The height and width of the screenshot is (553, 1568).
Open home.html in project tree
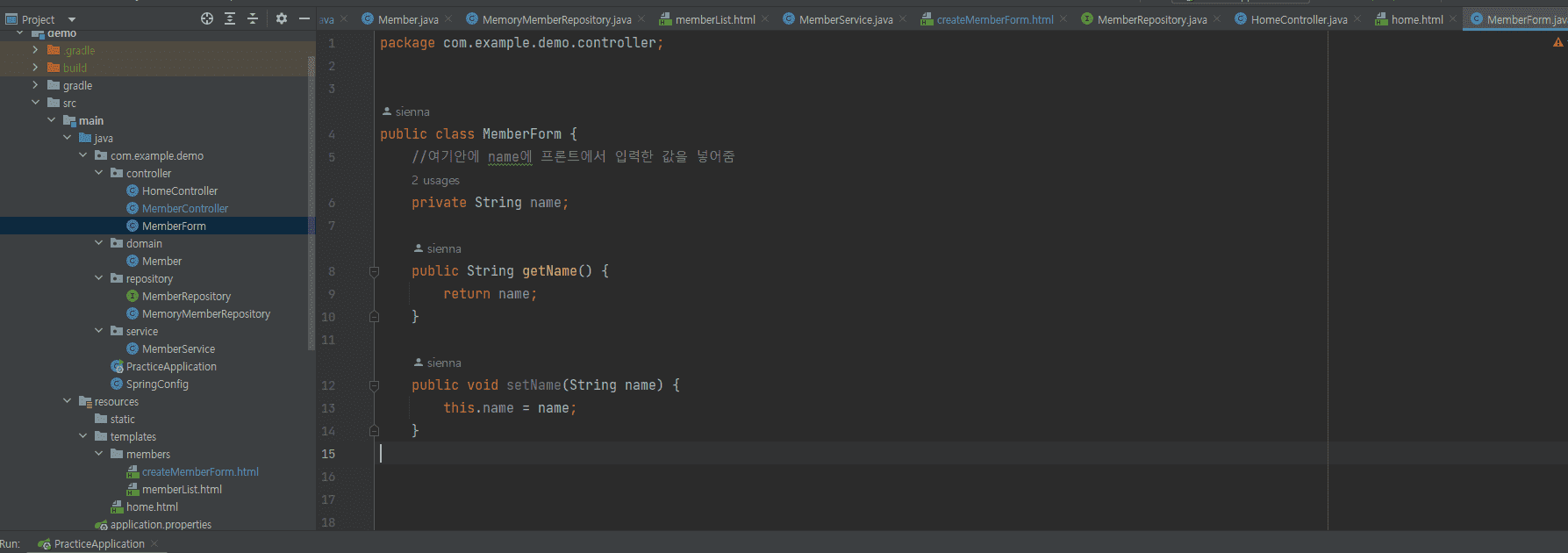151,506
